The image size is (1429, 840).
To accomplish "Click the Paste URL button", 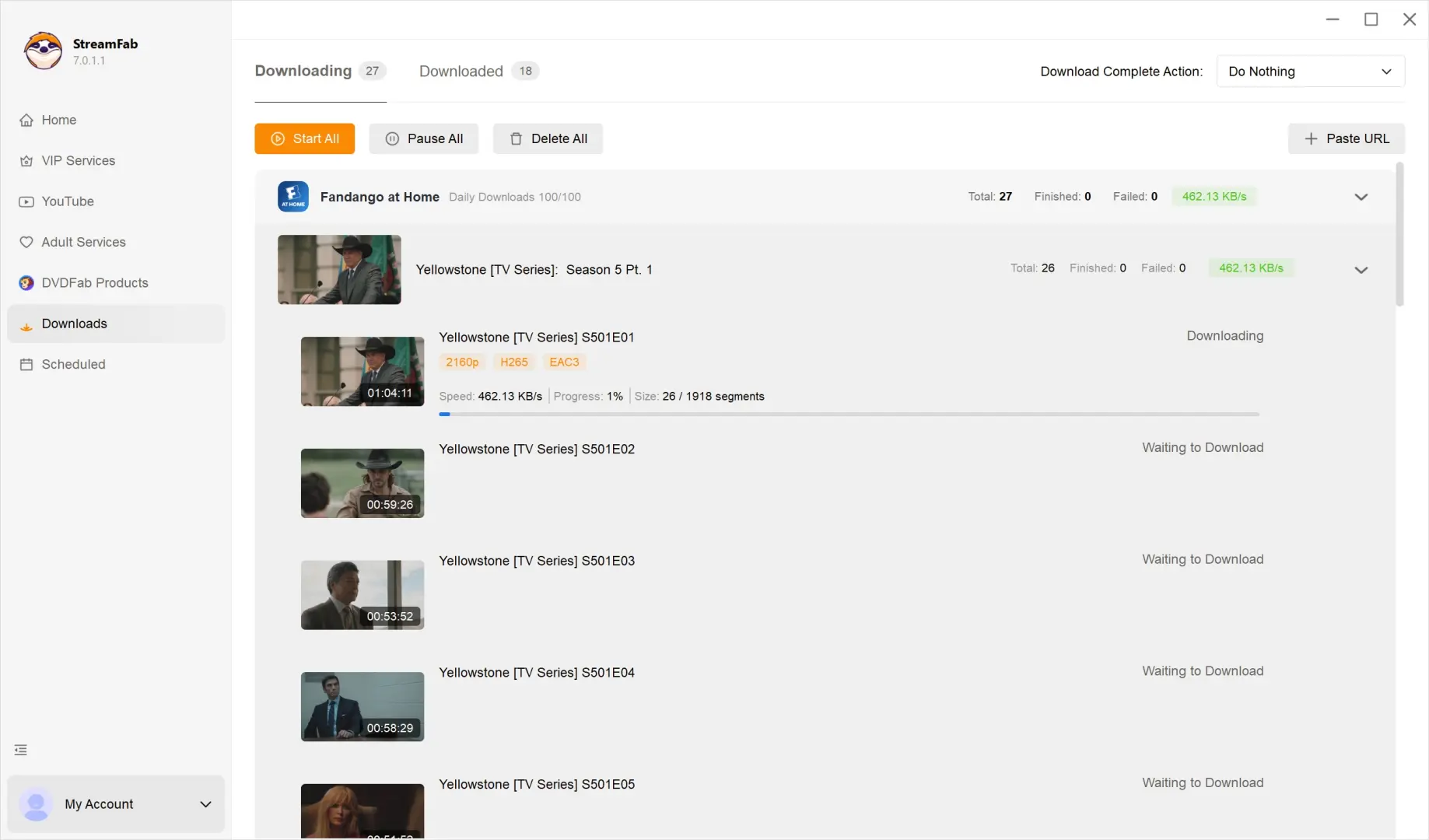I will click(x=1347, y=138).
